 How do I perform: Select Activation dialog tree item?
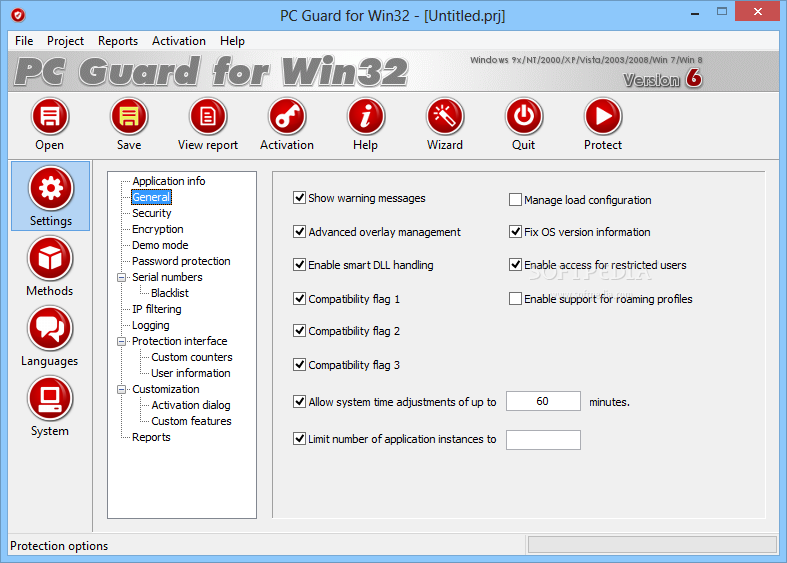191,405
